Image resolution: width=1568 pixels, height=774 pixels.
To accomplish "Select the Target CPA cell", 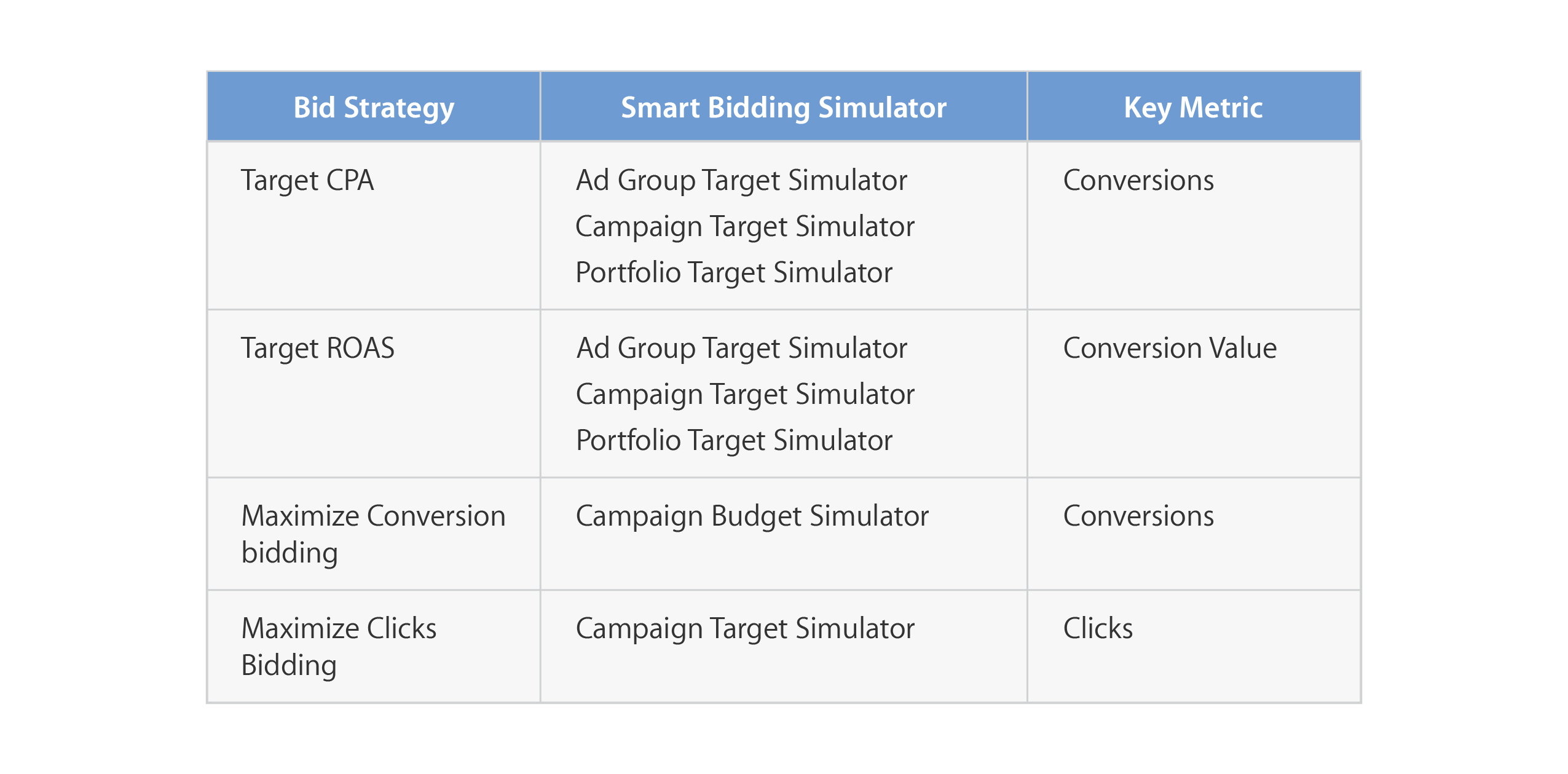I will pos(373,226).
